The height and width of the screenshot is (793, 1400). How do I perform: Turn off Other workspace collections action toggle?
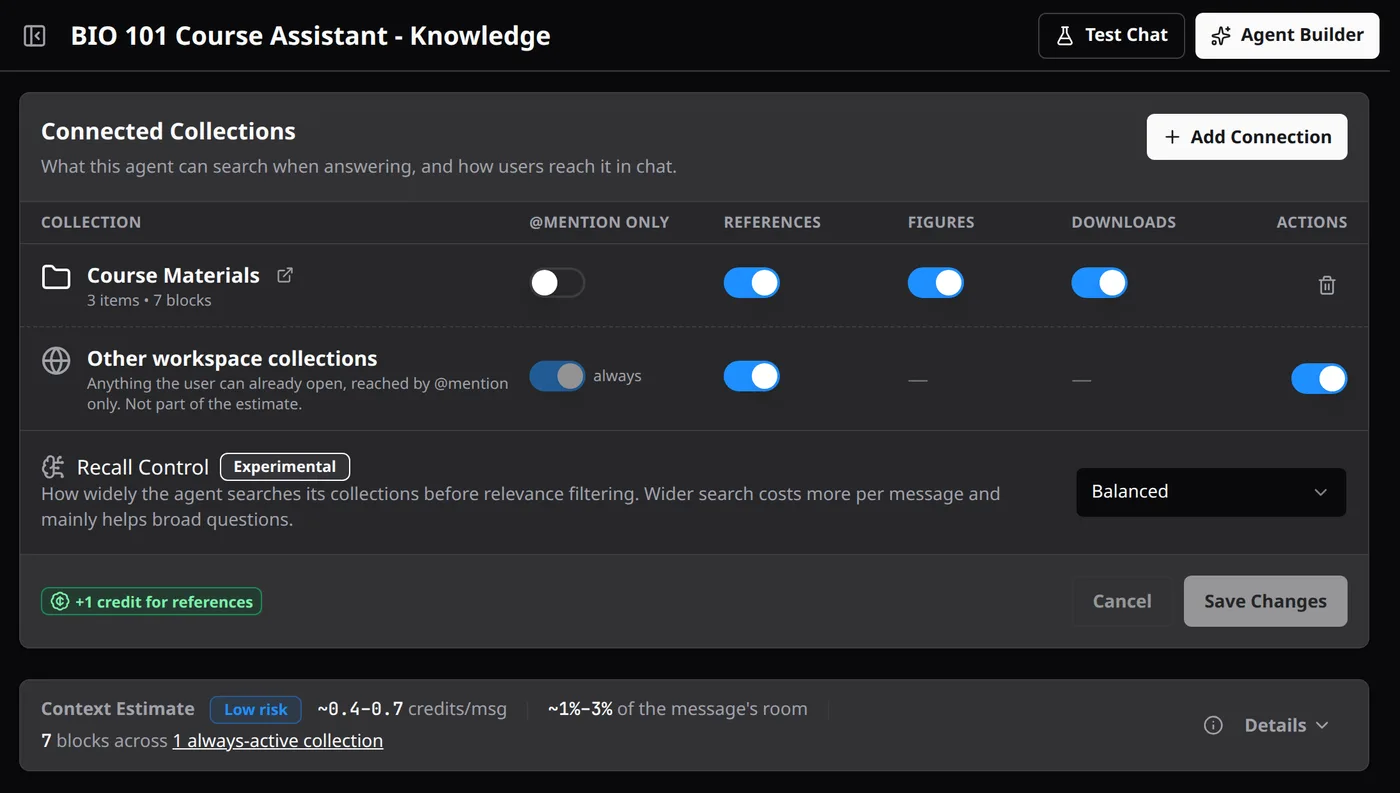[x=1319, y=378]
